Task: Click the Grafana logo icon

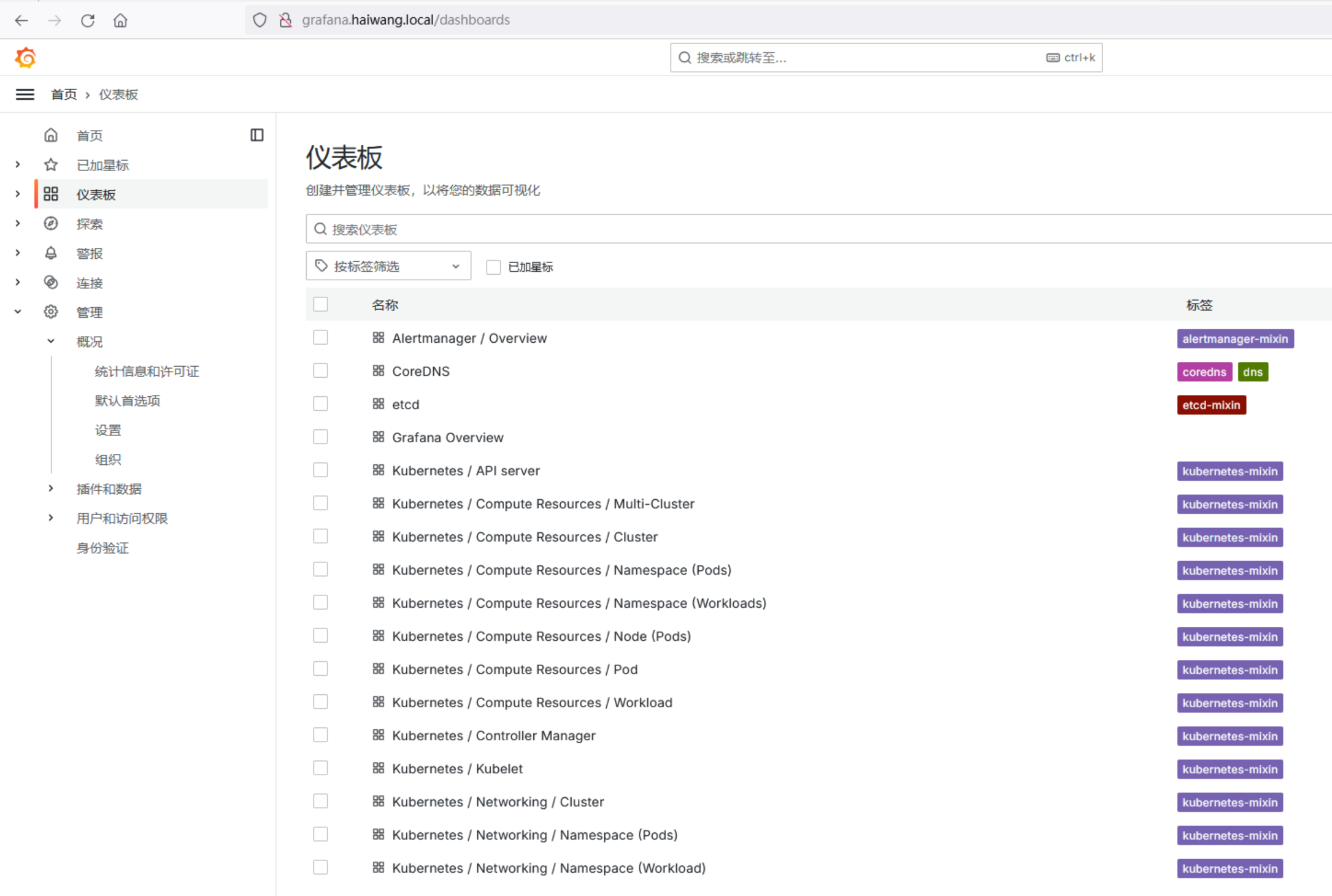Action: point(26,58)
